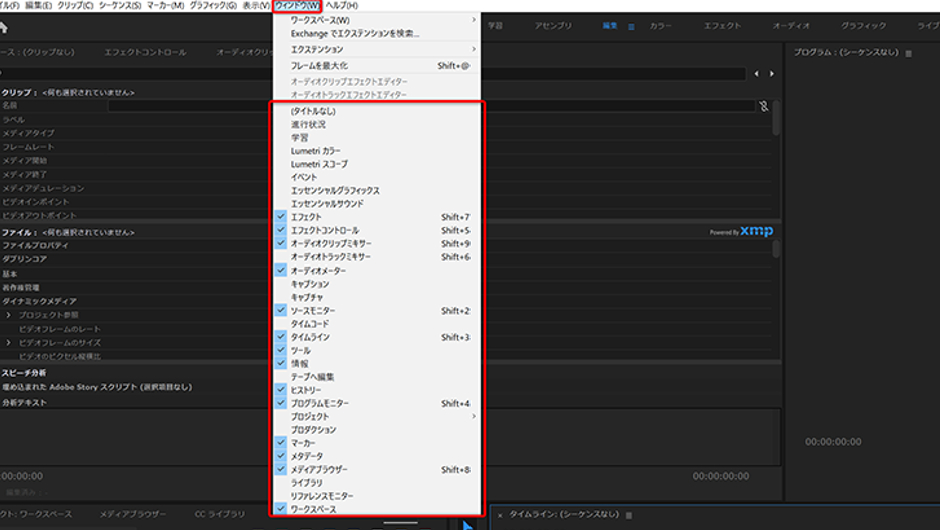This screenshot has height=530, width=940.
Task: Open the 編集 workspace menu icon
Action: pyautogui.click(x=631, y=26)
